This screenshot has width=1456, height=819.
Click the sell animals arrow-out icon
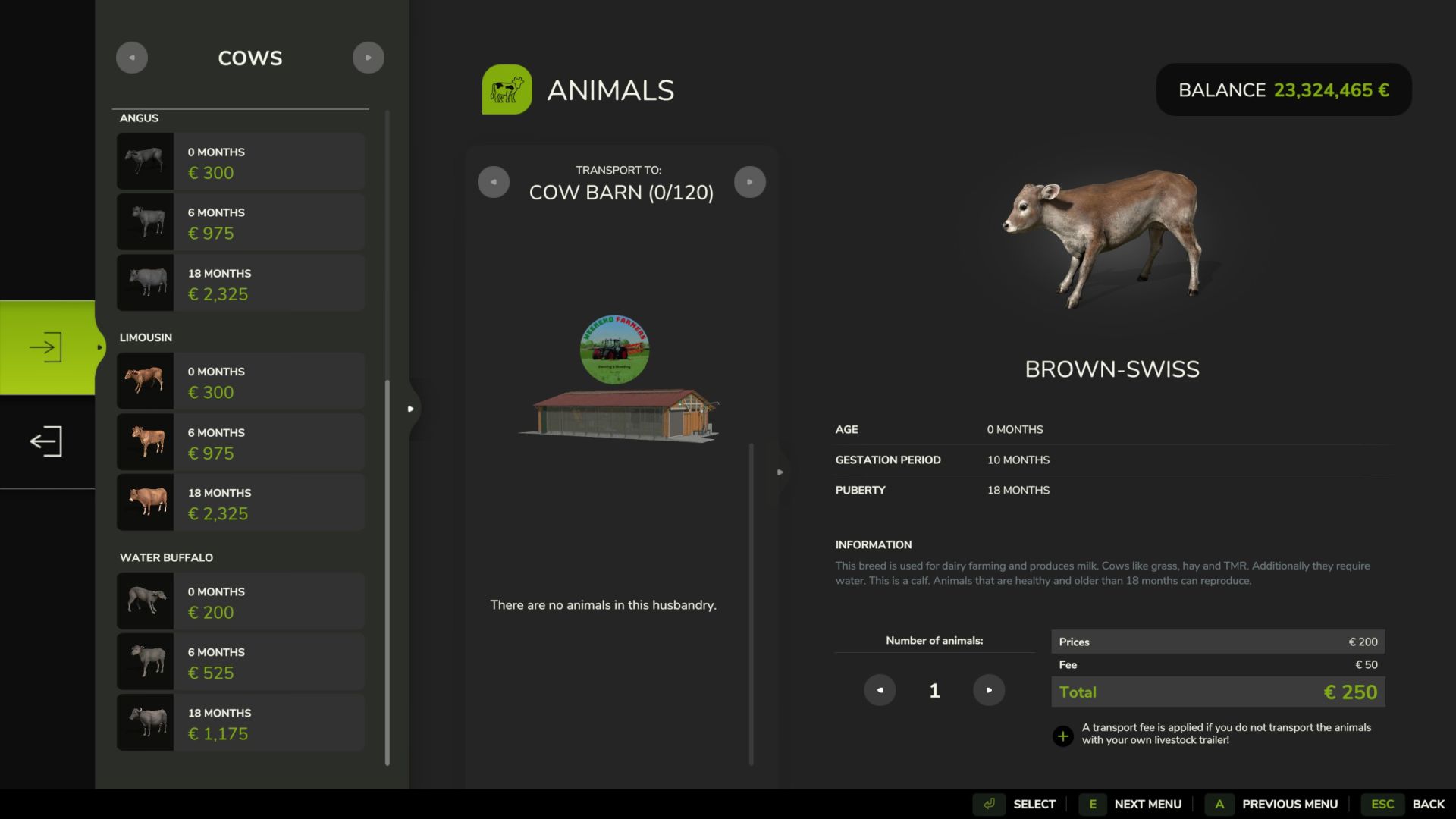[46, 441]
